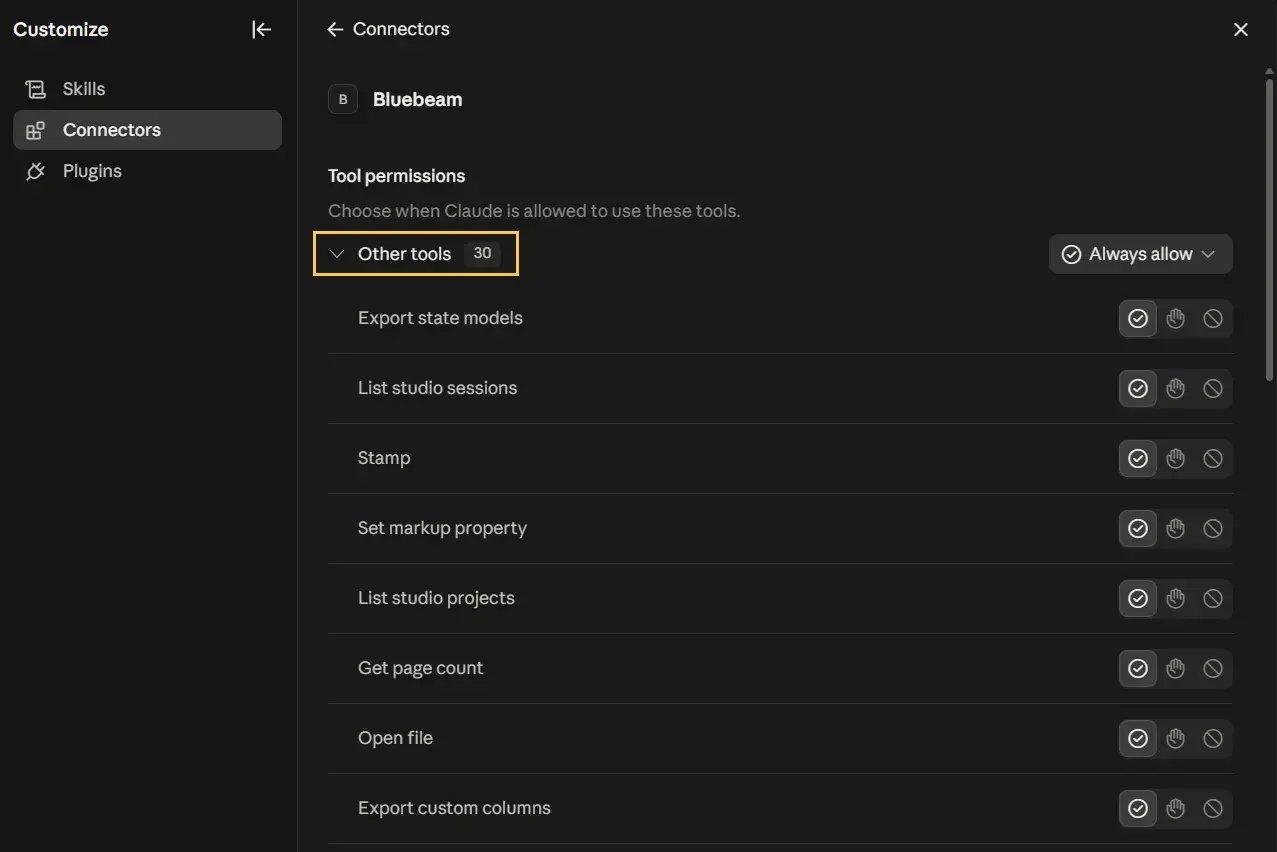This screenshot has width=1277, height=852.
Task: Click the Get page count label
Action: pos(420,668)
